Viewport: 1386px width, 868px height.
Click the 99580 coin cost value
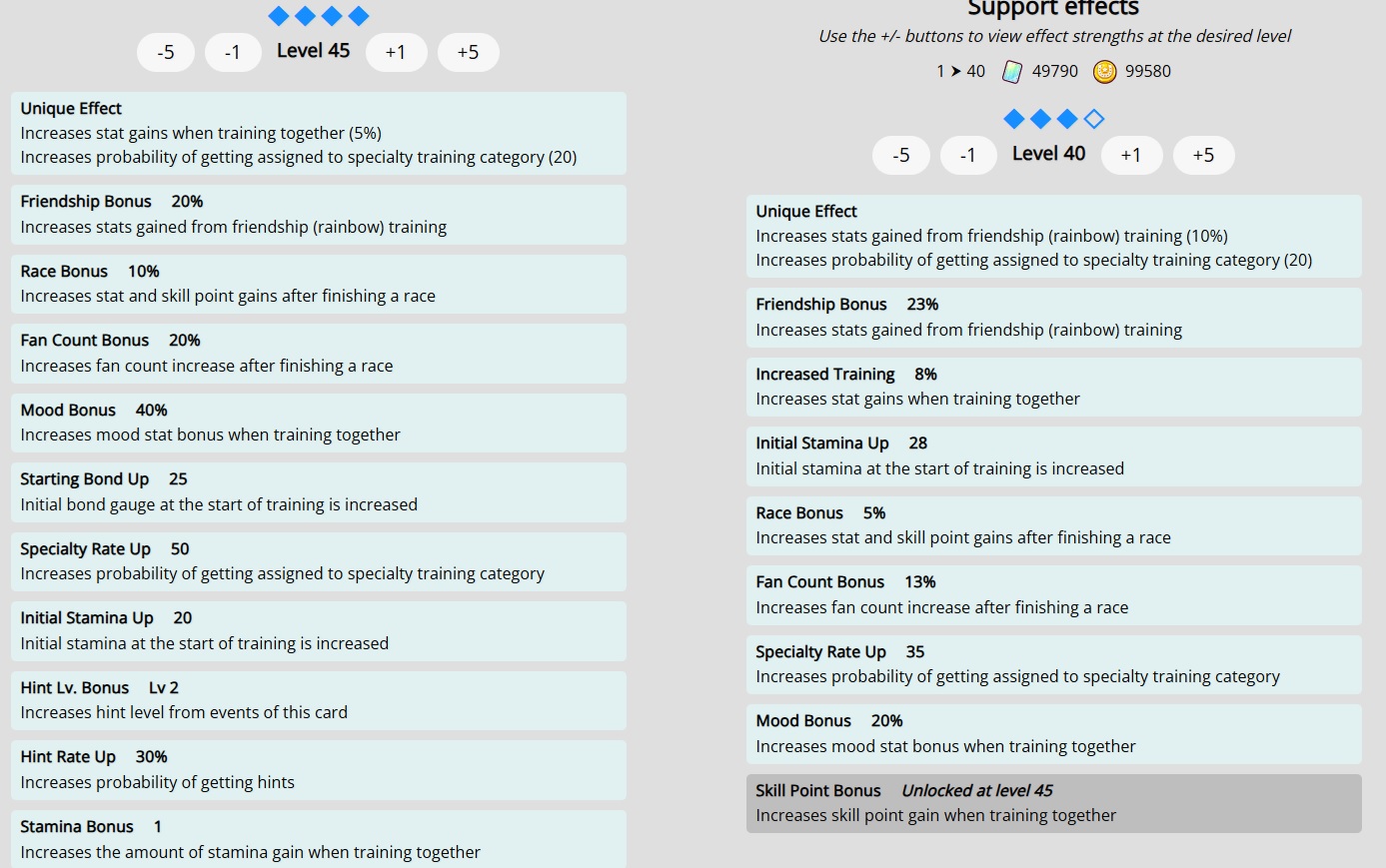(1148, 71)
